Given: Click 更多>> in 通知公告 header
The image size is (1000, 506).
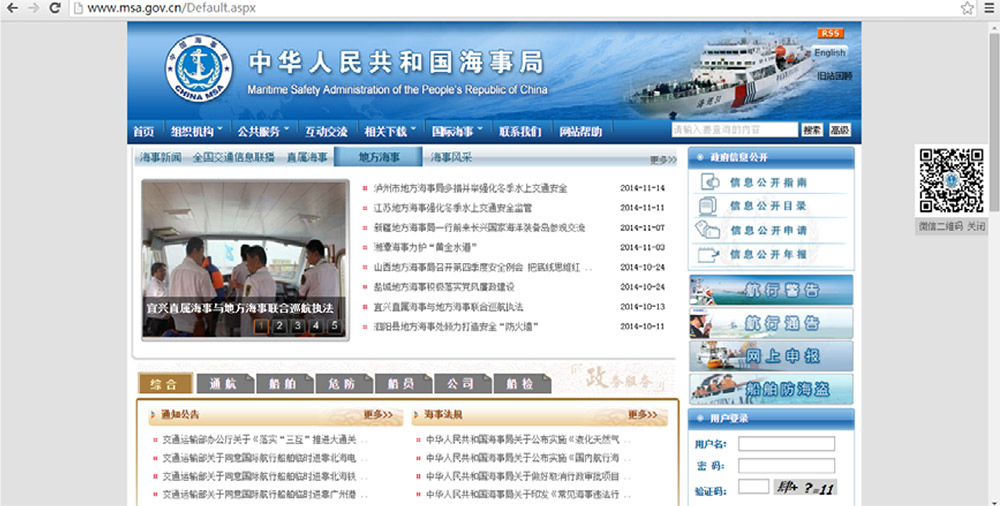Looking at the screenshot, I should 378,415.
